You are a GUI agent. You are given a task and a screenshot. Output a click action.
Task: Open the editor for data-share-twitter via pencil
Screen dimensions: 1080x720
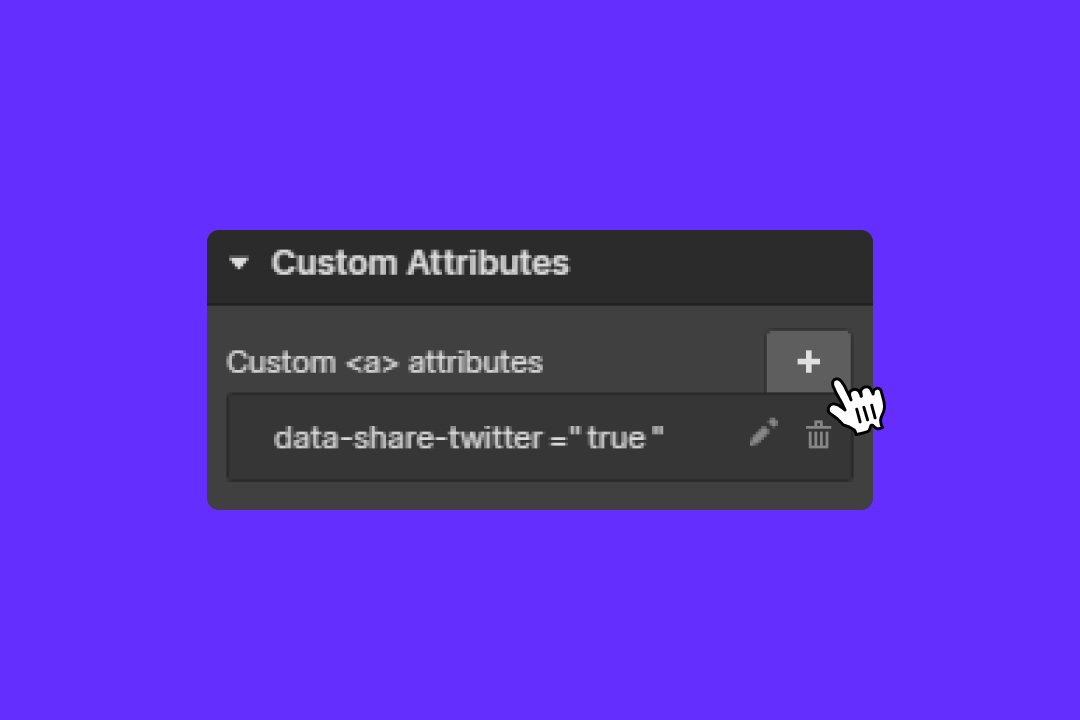point(763,433)
